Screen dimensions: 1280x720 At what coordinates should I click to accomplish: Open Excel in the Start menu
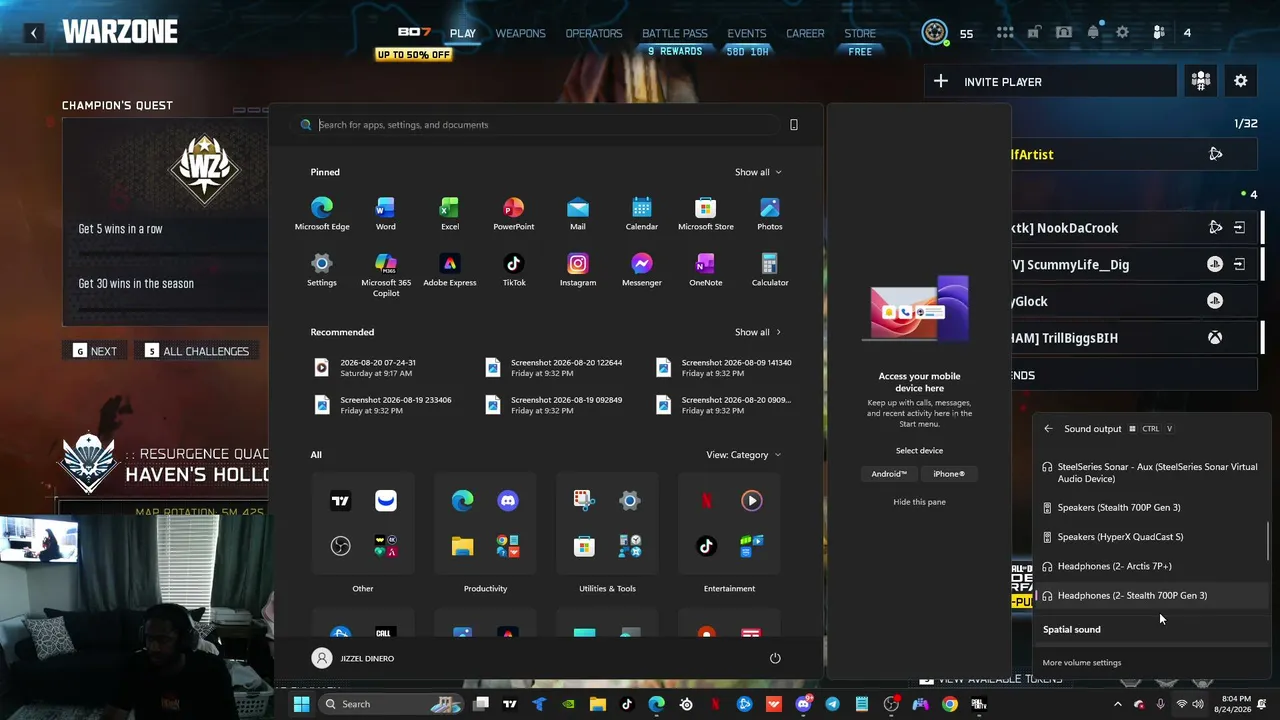450,214
